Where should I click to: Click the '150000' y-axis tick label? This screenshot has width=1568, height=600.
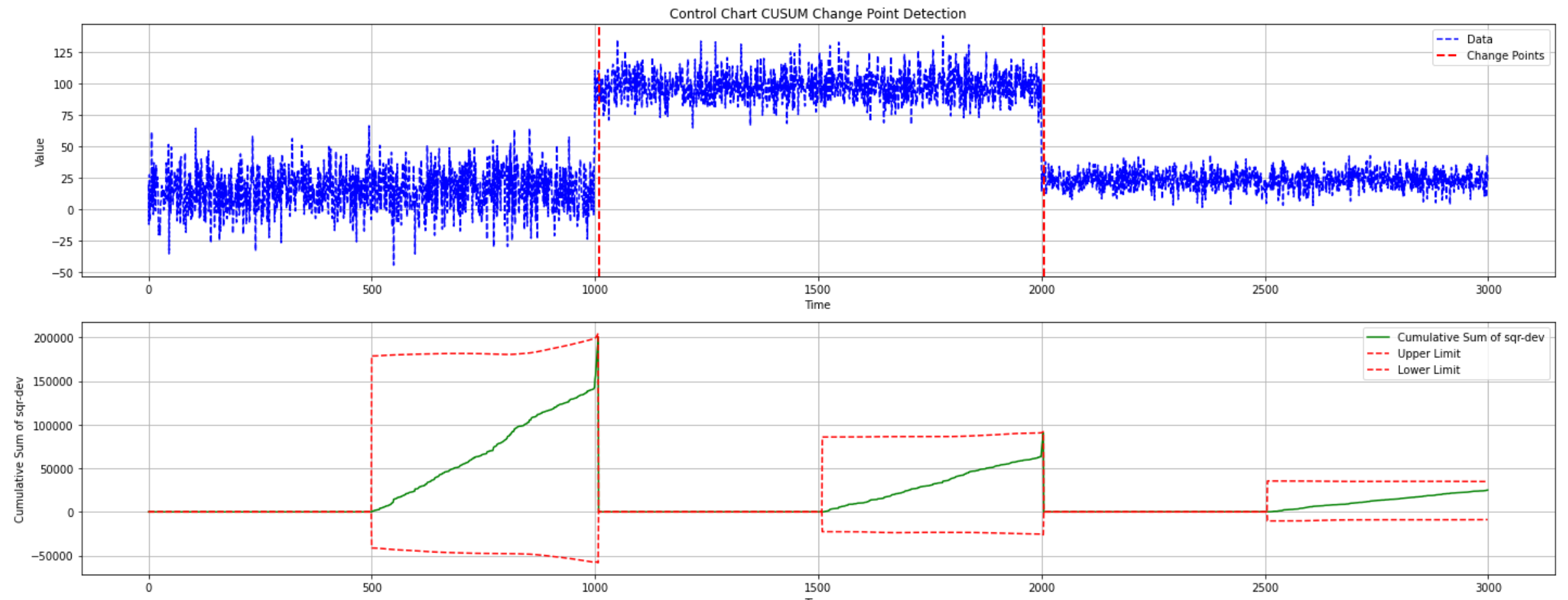[52, 382]
